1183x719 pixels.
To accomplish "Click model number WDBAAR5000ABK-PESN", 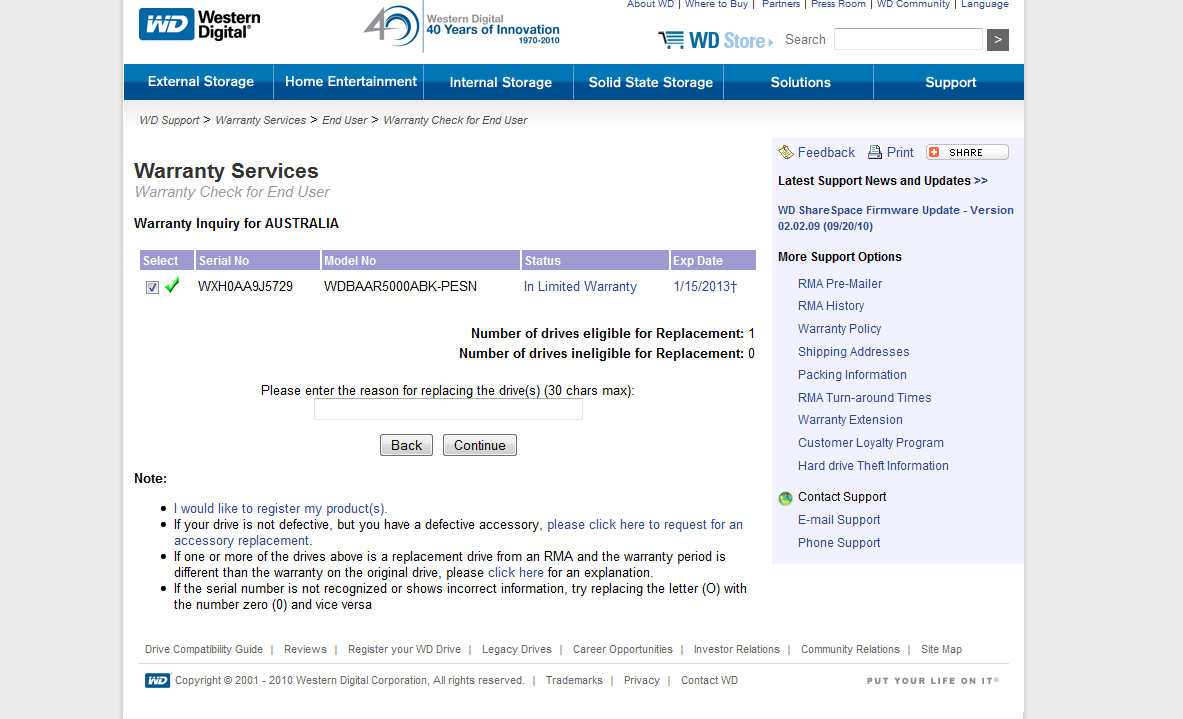I will coord(400,287).
